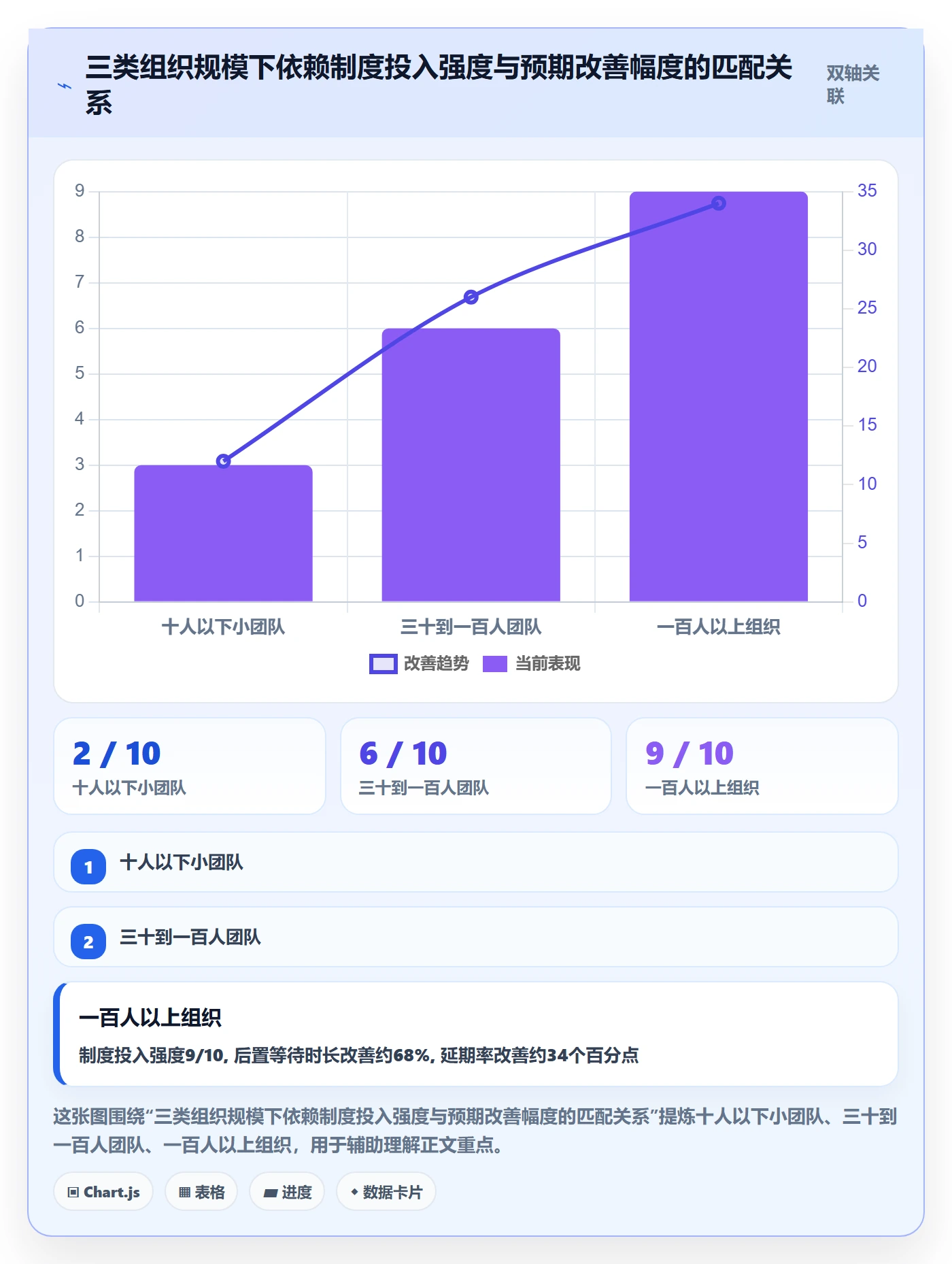Image resolution: width=952 pixels, height=1264 pixels.
Task: Click the purple bar for 十人以下小团队
Action: (x=223, y=533)
